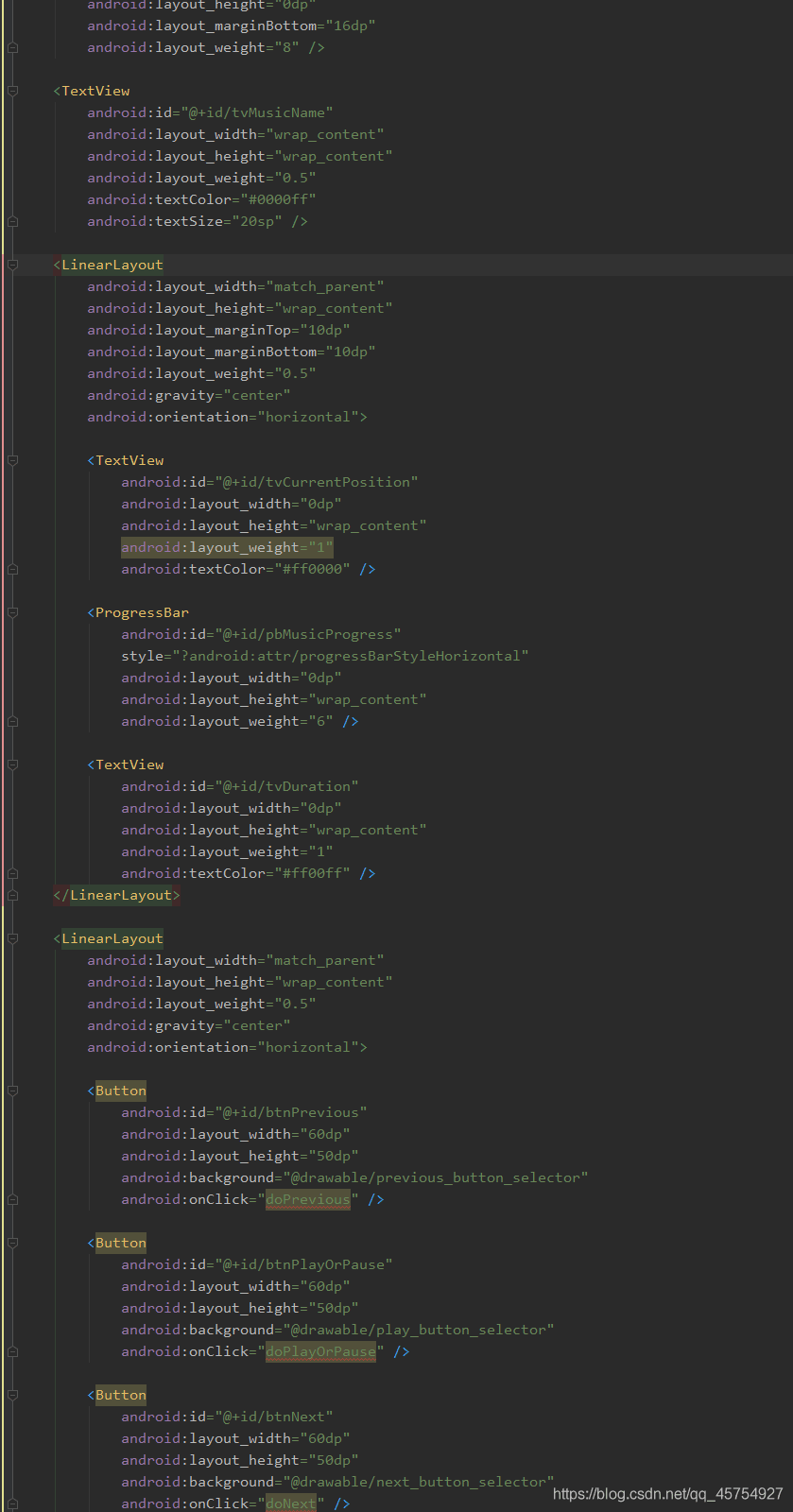
Task: Click the next_button_selector drawable reference
Action: click(419, 1482)
